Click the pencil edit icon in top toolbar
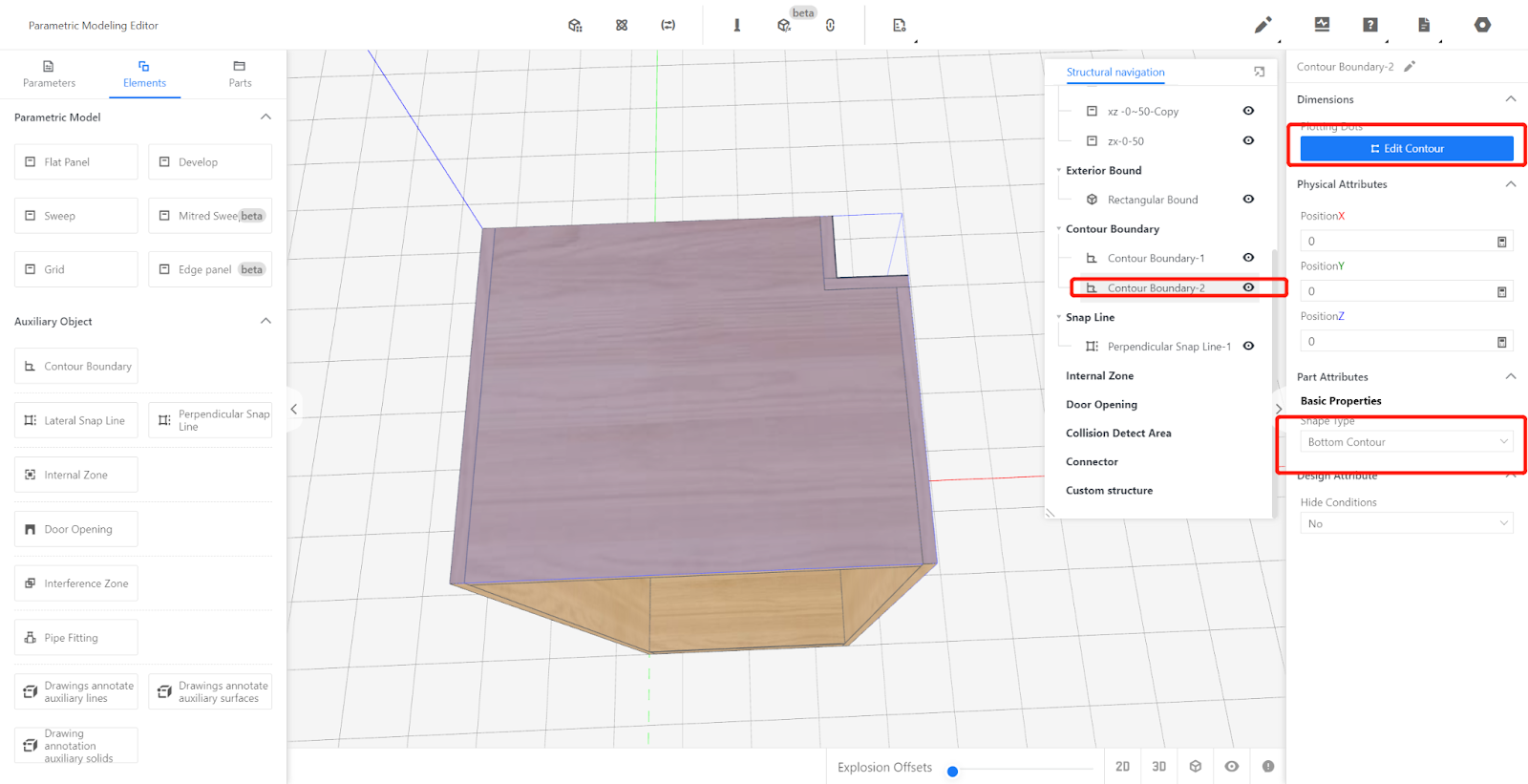This screenshot has width=1528, height=784. point(1263,25)
